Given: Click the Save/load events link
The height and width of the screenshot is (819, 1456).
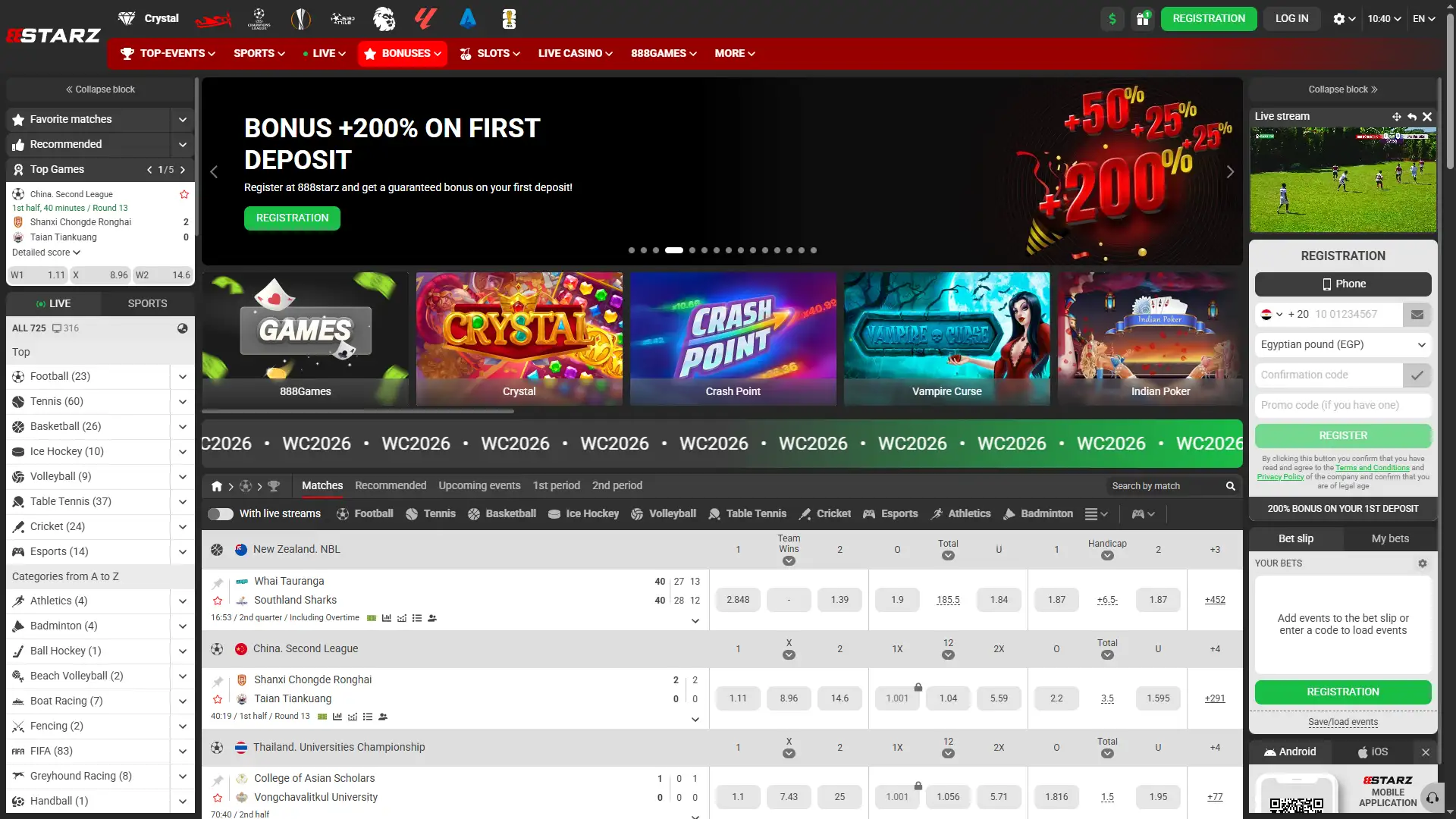Looking at the screenshot, I should (1343, 723).
